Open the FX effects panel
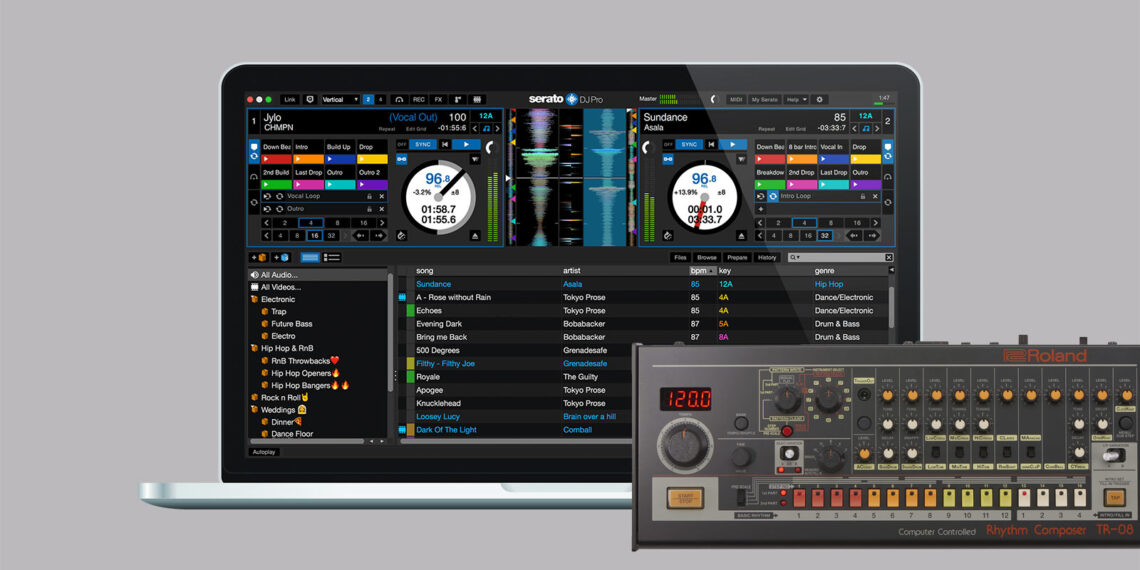 pyautogui.click(x=438, y=99)
